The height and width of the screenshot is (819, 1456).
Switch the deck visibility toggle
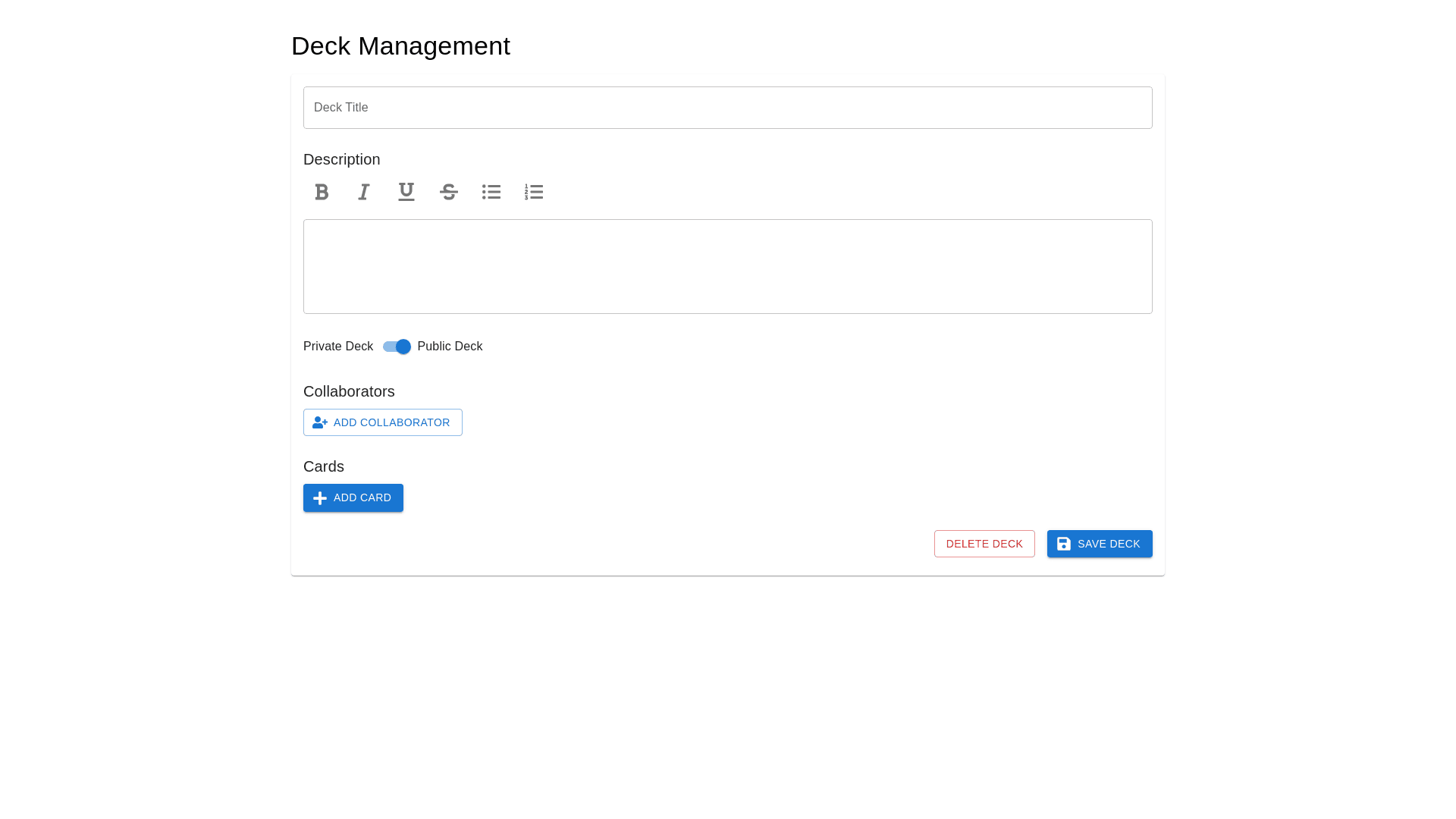397,347
